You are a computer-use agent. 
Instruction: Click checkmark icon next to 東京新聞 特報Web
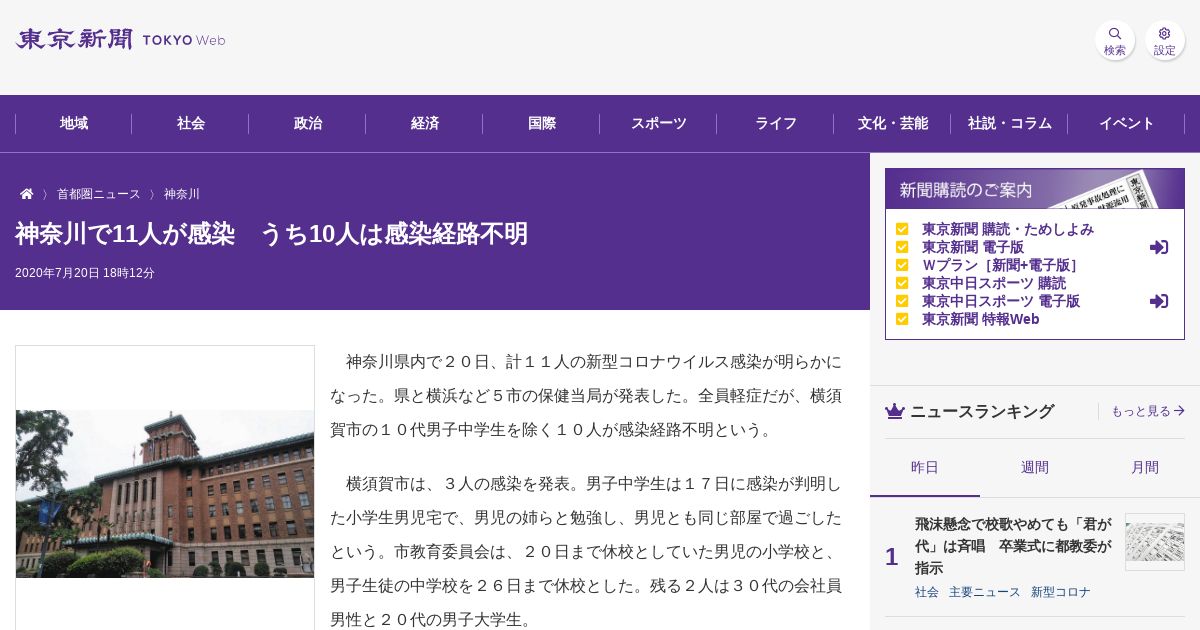(x=902, y=319)
